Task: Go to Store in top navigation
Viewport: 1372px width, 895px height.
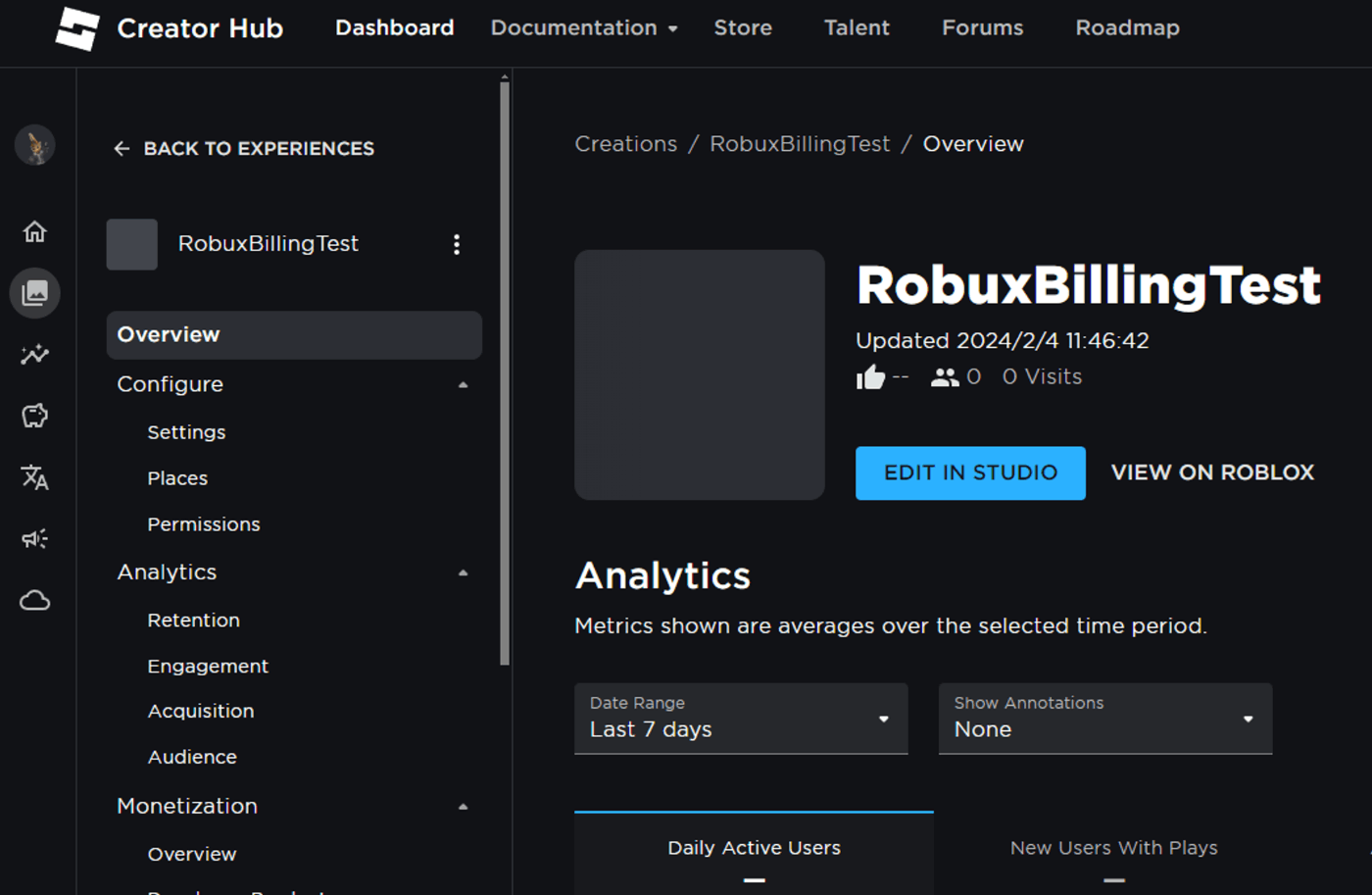Action: coord(743,27)
